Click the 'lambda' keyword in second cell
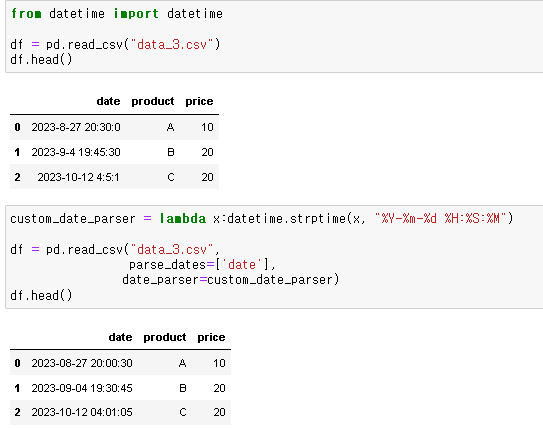 (x=183, y=218)
